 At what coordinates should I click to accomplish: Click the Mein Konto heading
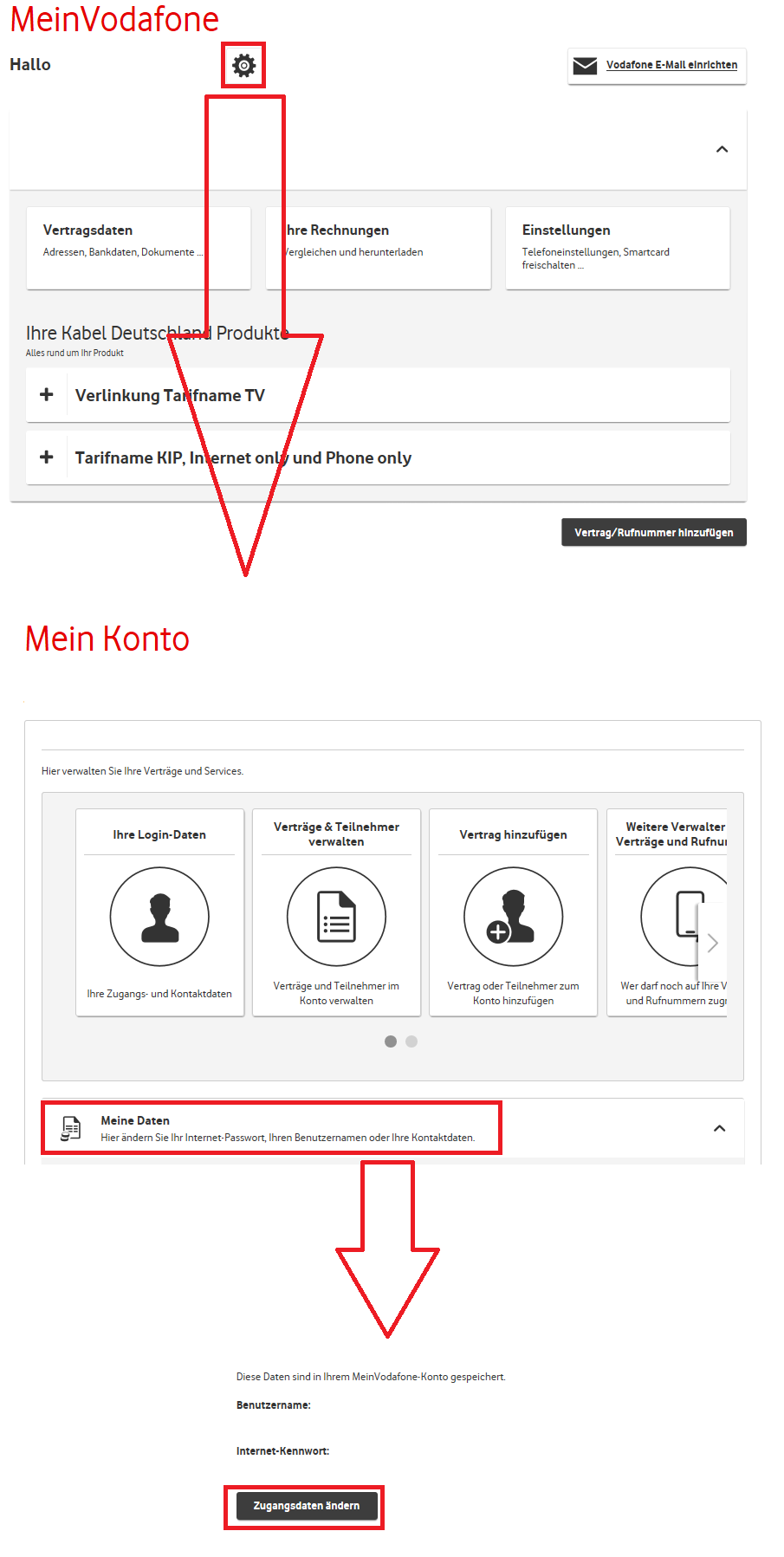coord(107,639)
